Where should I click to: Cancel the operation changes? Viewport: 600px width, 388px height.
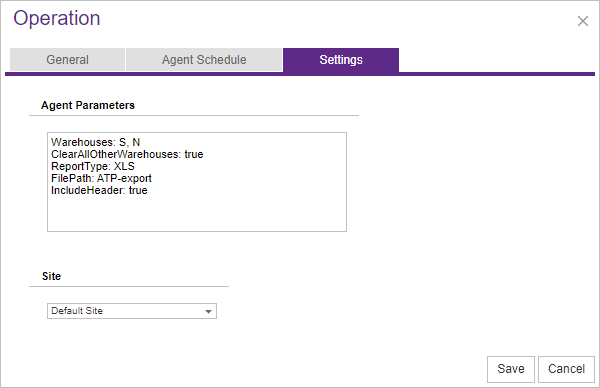566,369
